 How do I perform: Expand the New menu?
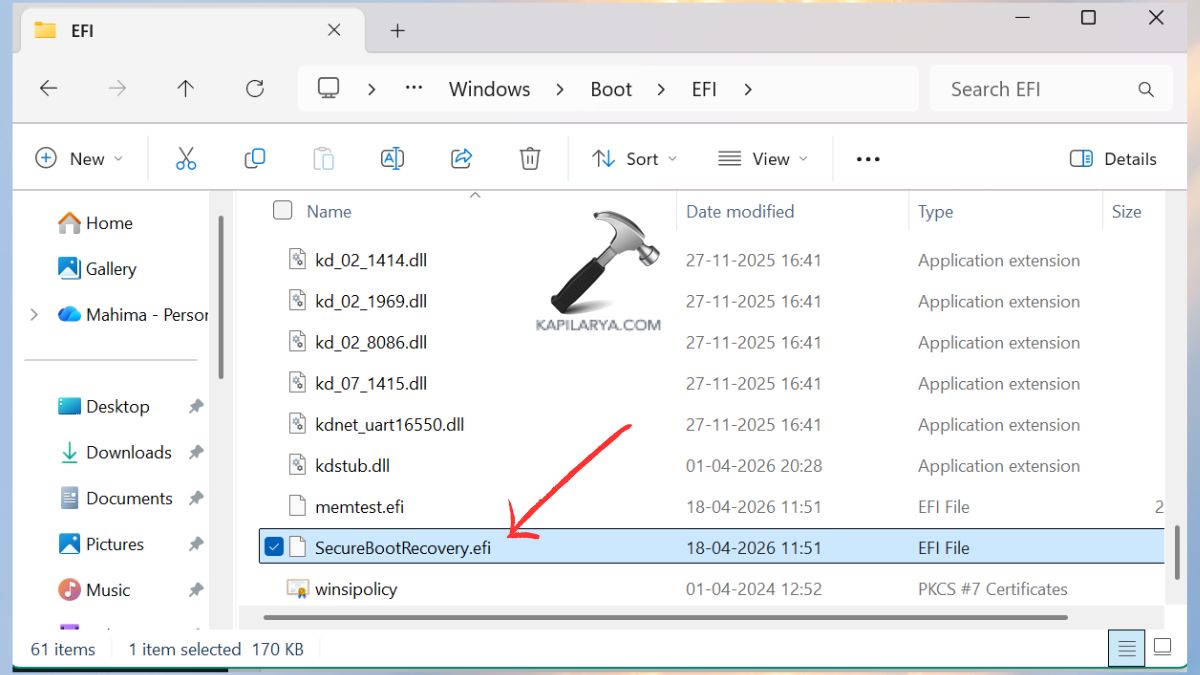tap(79, 158)
